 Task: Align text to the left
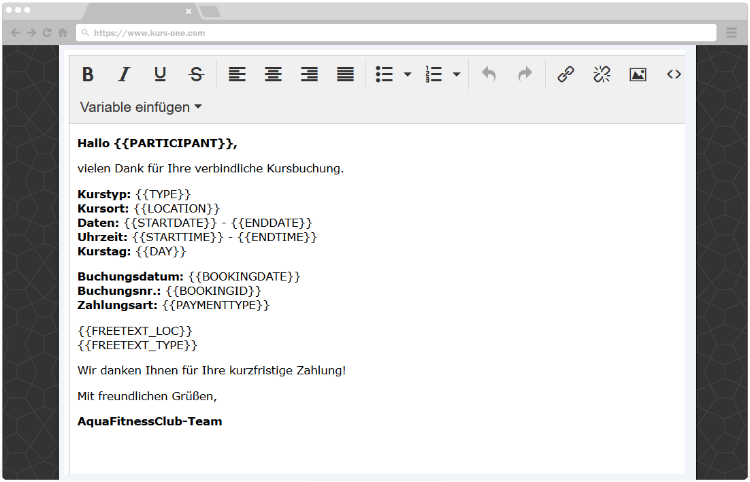[237, 75]
